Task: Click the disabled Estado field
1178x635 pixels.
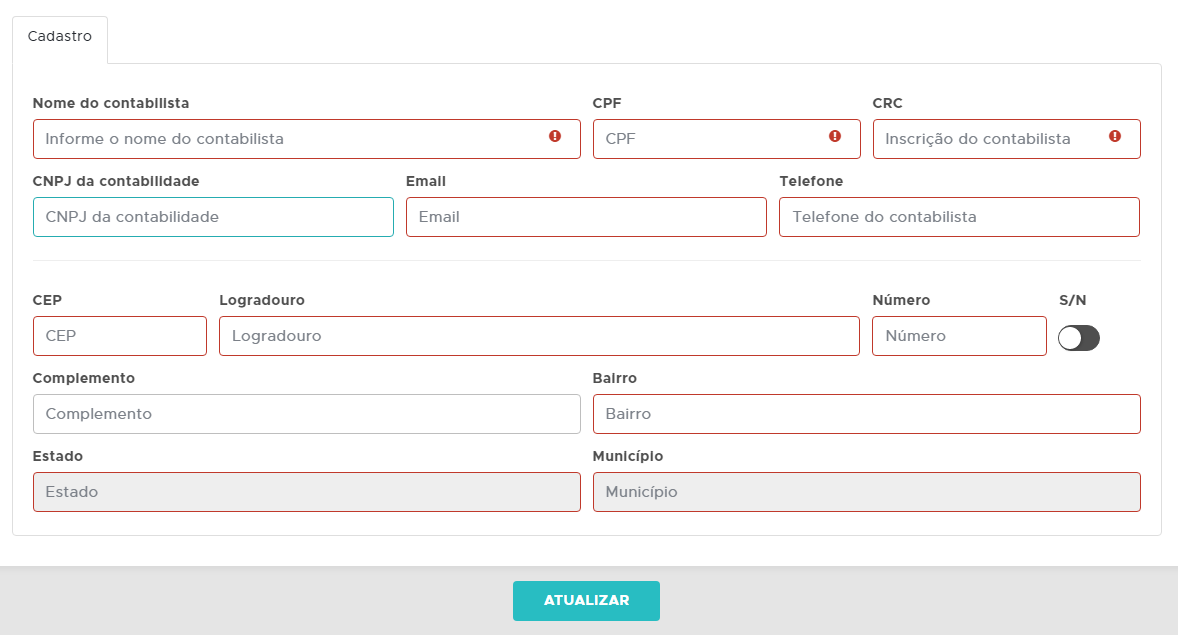Action: (x=306, y=492)
